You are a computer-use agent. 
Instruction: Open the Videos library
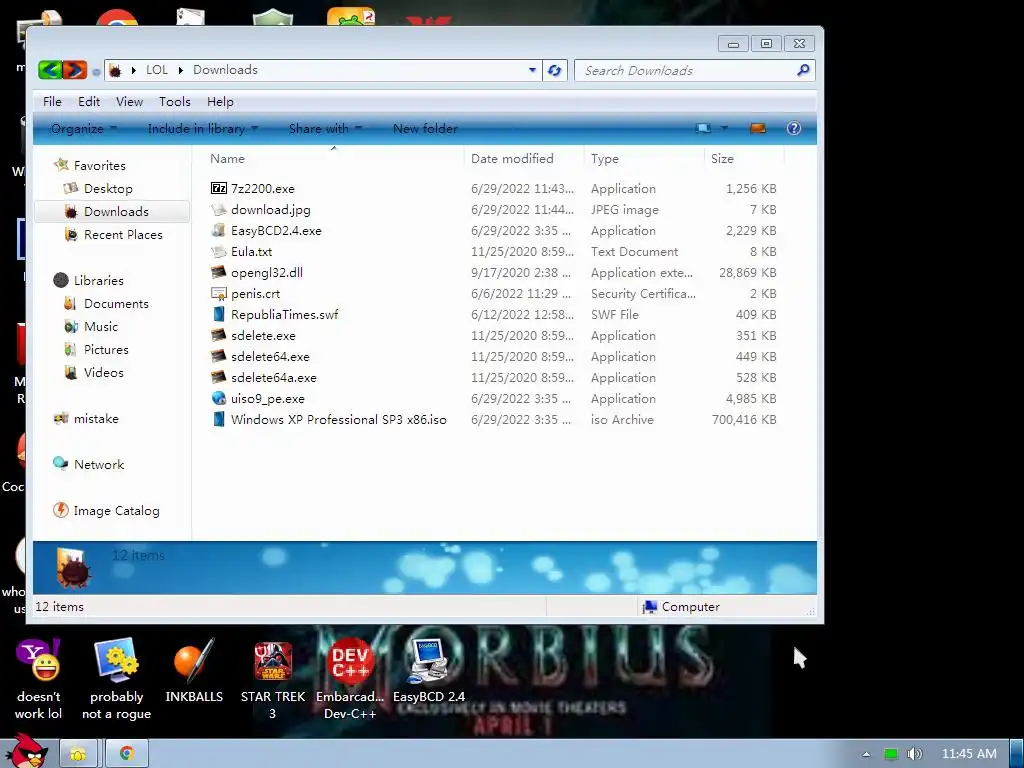103,372
